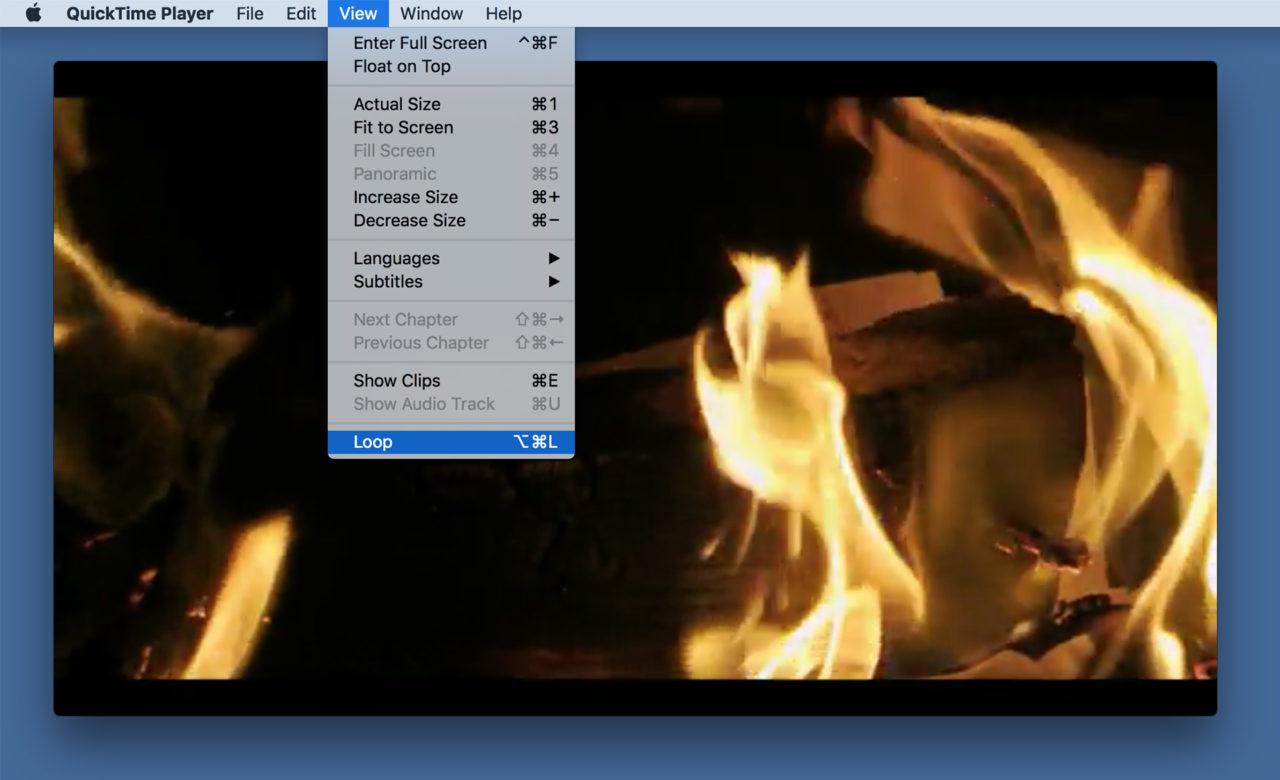This screenshot has width=1280, height=780.
Task: Choose Enter Full Screen
Action: pos(451,43)
